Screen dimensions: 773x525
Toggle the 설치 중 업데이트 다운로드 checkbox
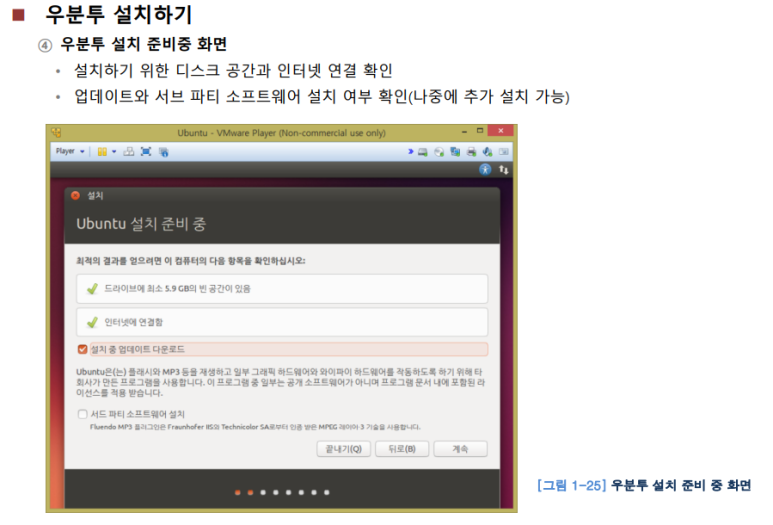pyautogui.click(x=82, y=349)
